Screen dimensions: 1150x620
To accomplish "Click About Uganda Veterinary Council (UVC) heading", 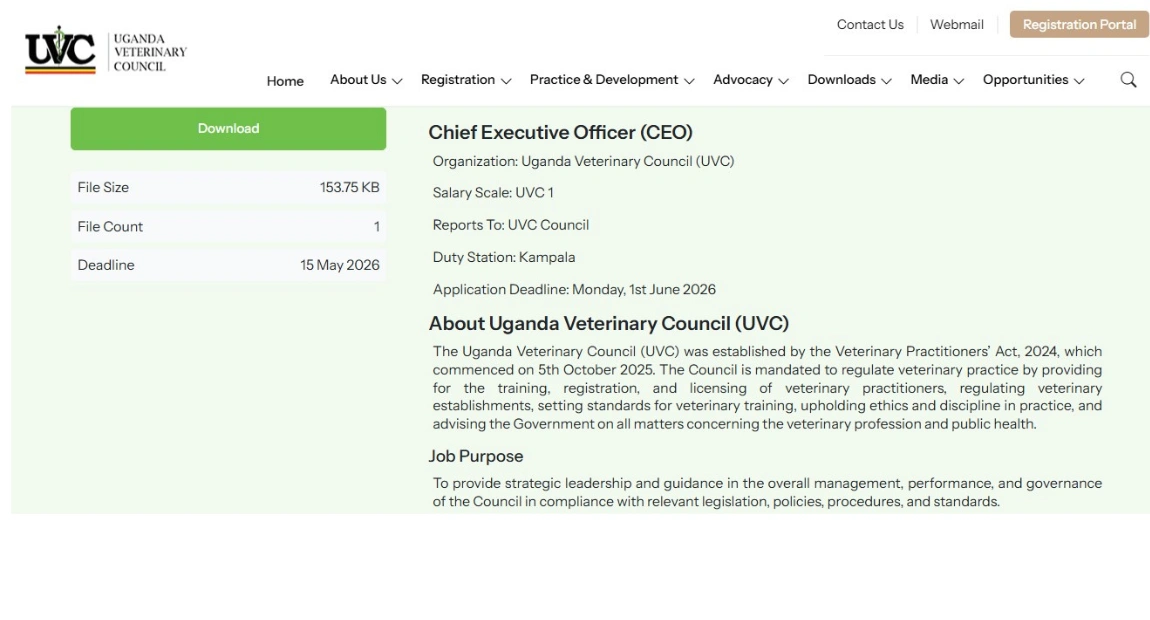I will point(609,324).
